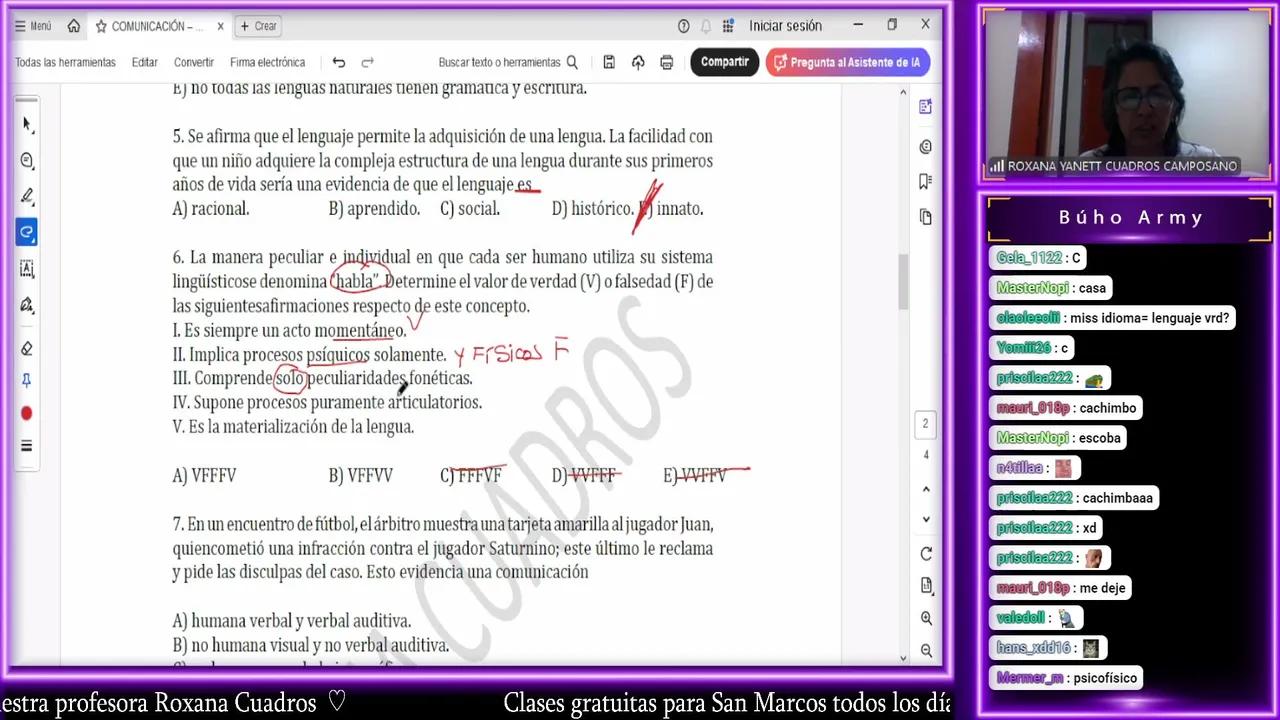Star the COMUNICACIÓN document tab
This screenshot has height=720, width=1280.
coord(101,26)
